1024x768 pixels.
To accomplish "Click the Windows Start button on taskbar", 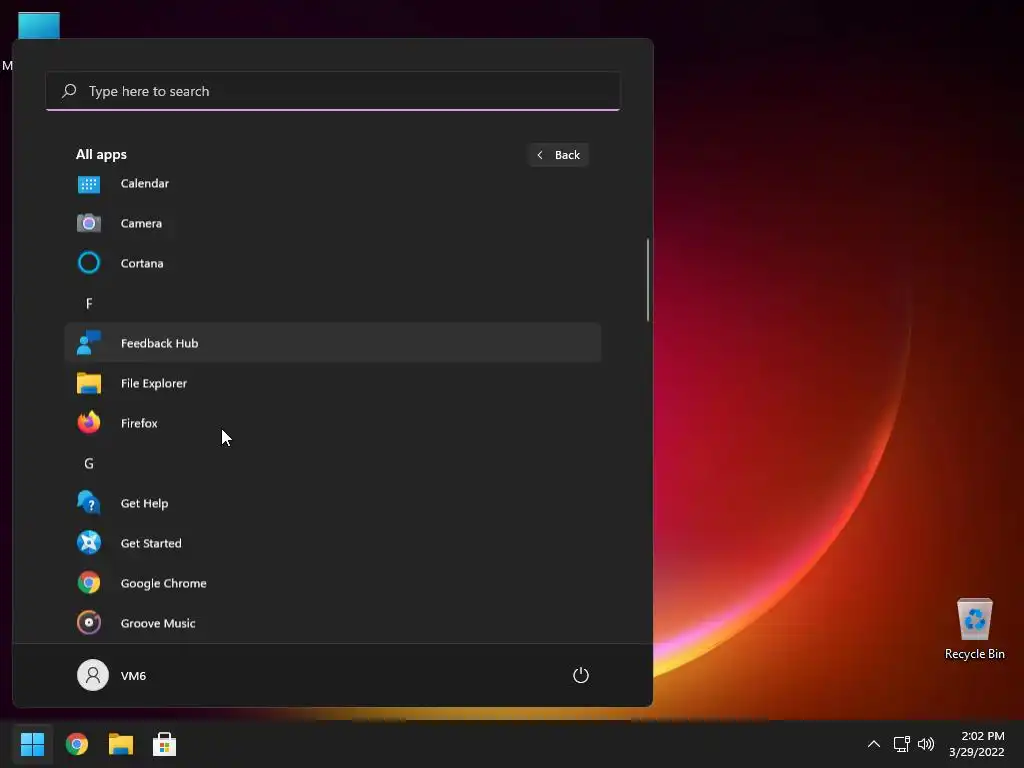I will point(32,744).
